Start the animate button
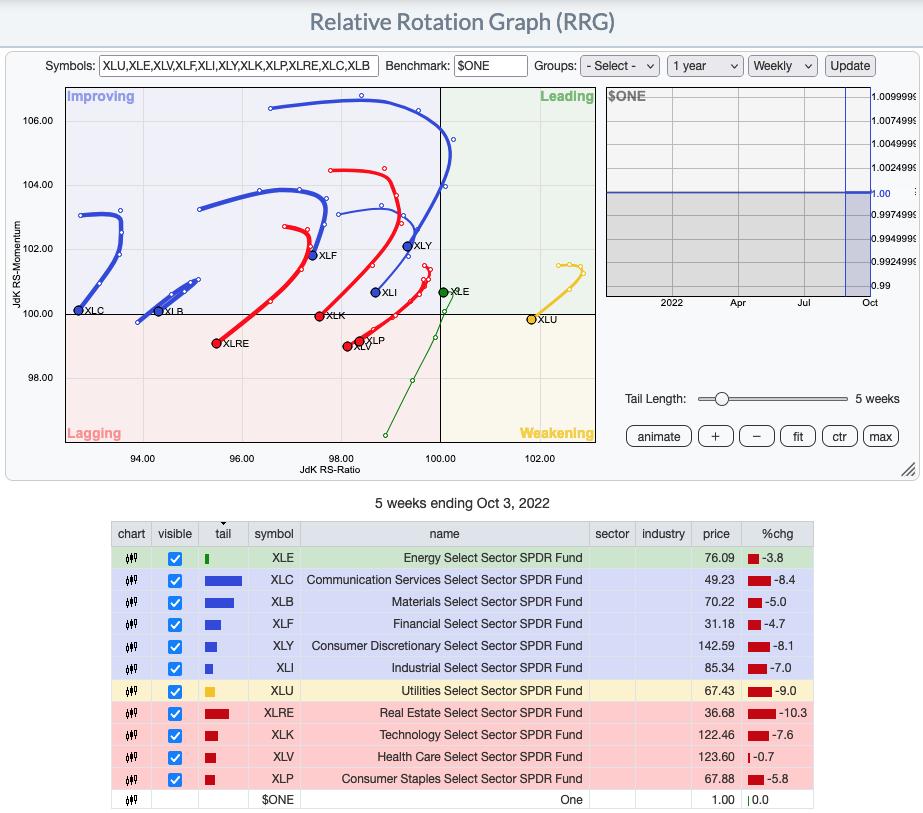 [659, 436]
